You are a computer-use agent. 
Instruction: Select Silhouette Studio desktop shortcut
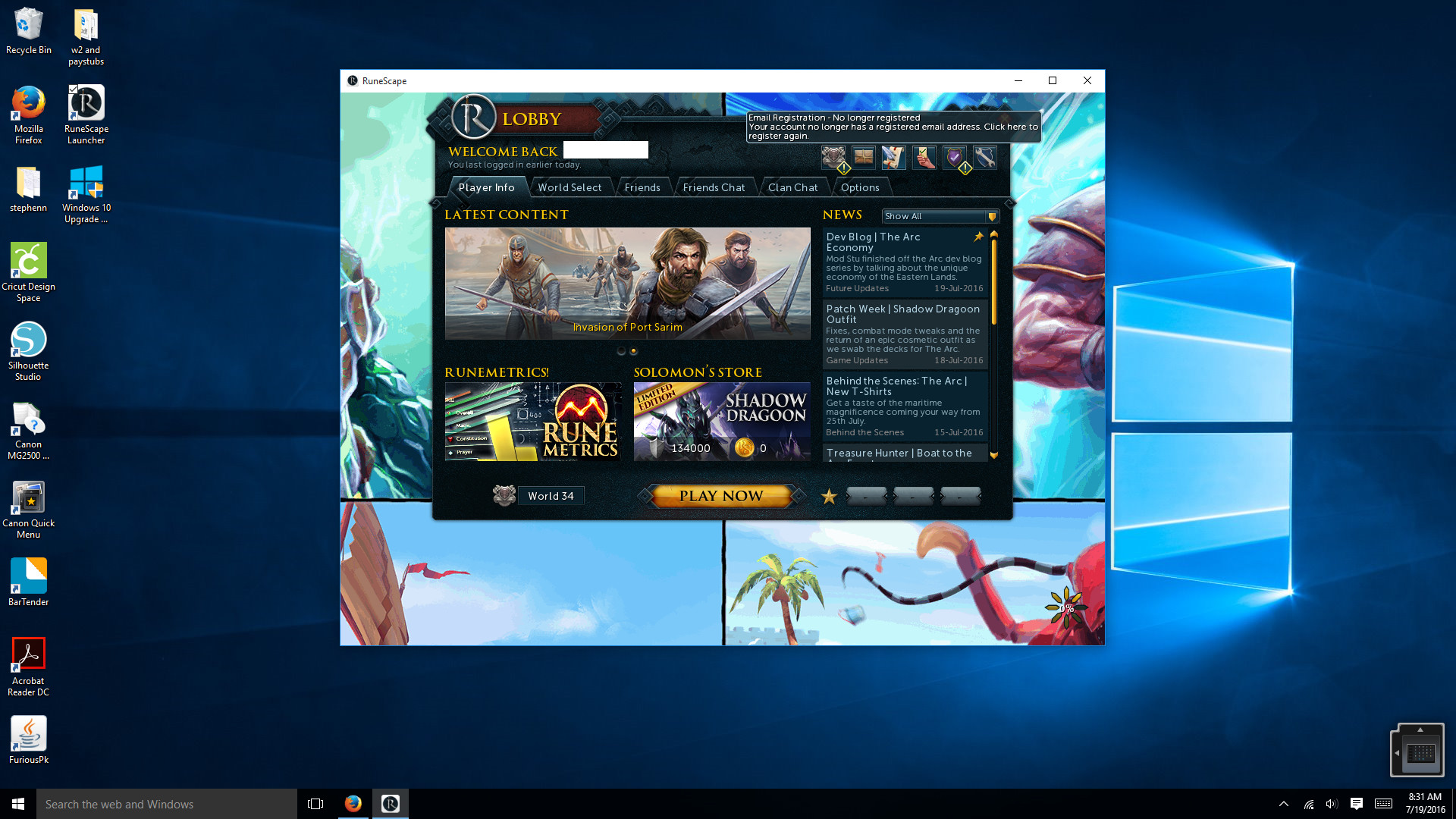tap(29, 352)
